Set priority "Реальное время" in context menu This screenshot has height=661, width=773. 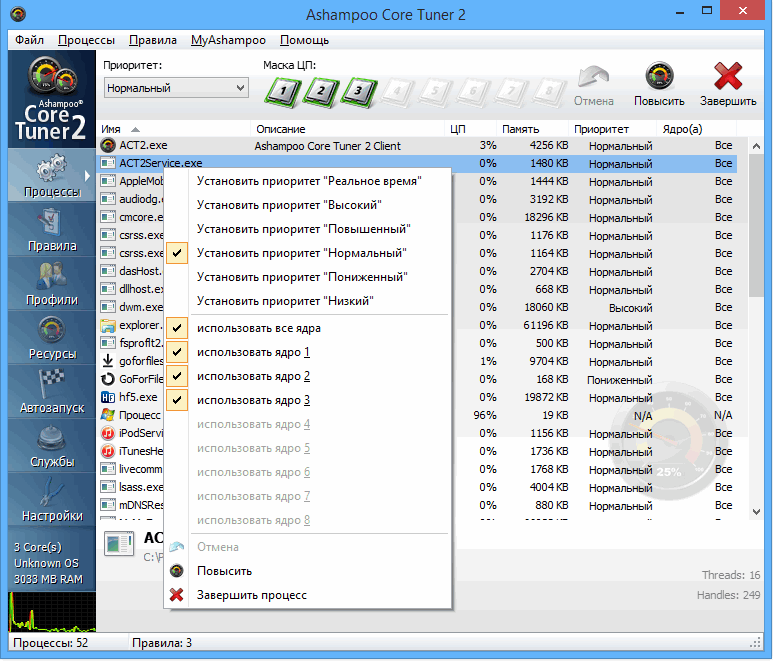coord(309,181)
